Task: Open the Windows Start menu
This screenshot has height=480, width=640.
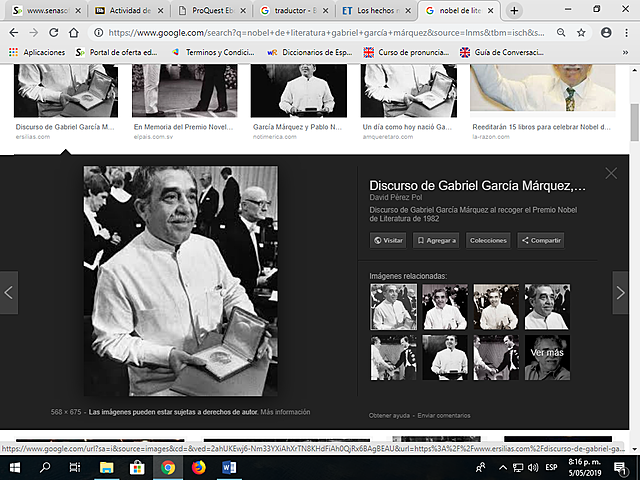Action: pos(15,467)
